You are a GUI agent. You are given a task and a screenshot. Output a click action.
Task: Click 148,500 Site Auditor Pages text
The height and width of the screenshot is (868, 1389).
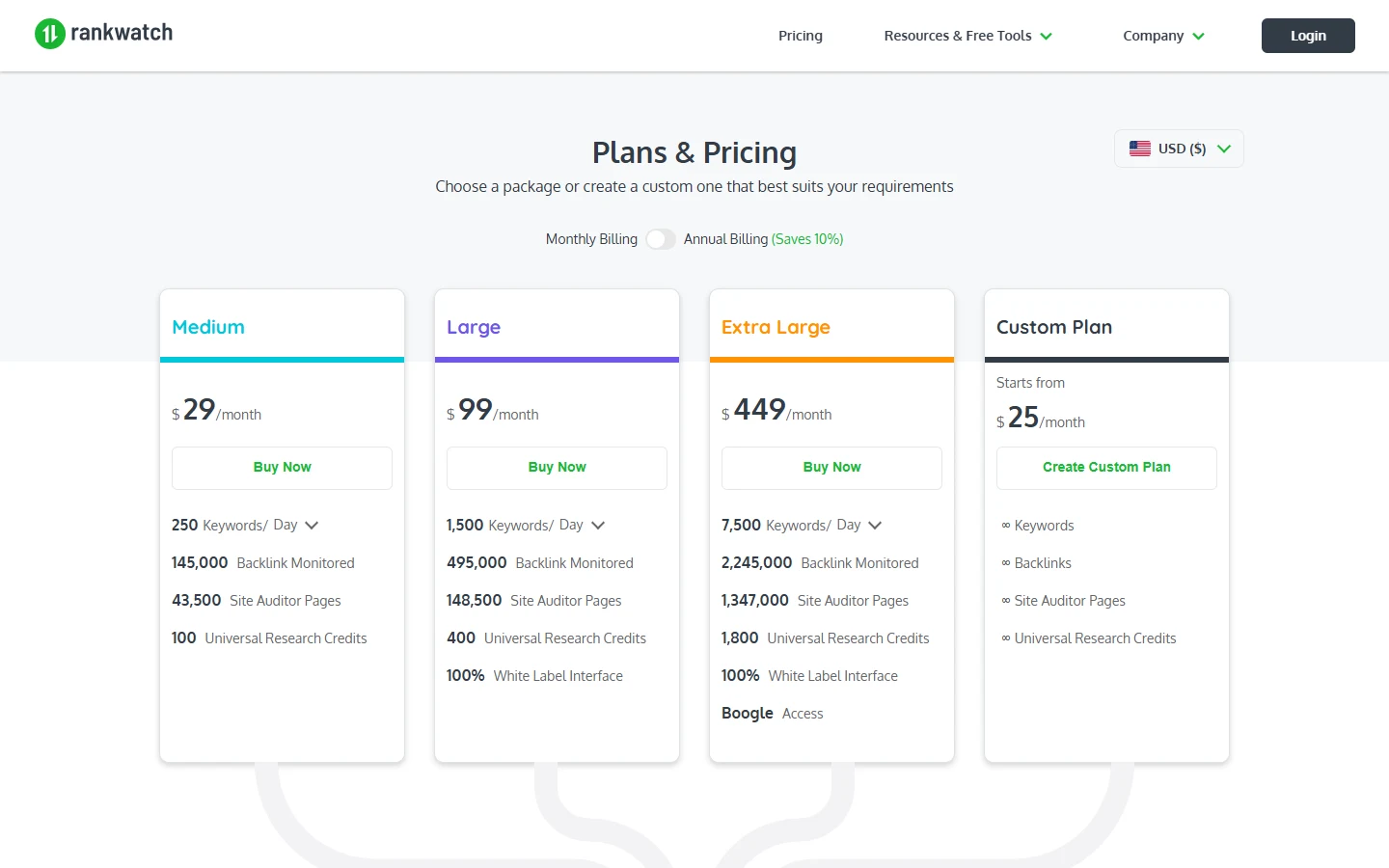coord(533,601)
